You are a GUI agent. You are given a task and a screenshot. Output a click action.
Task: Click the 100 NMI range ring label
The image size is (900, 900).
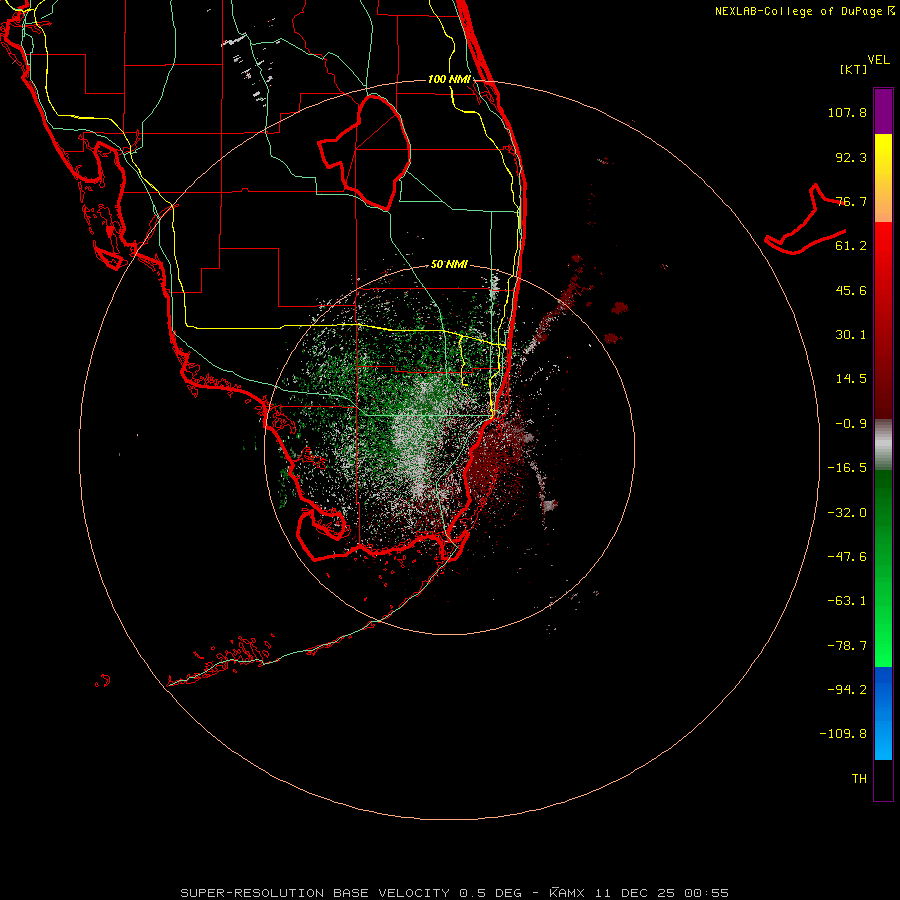449,79
